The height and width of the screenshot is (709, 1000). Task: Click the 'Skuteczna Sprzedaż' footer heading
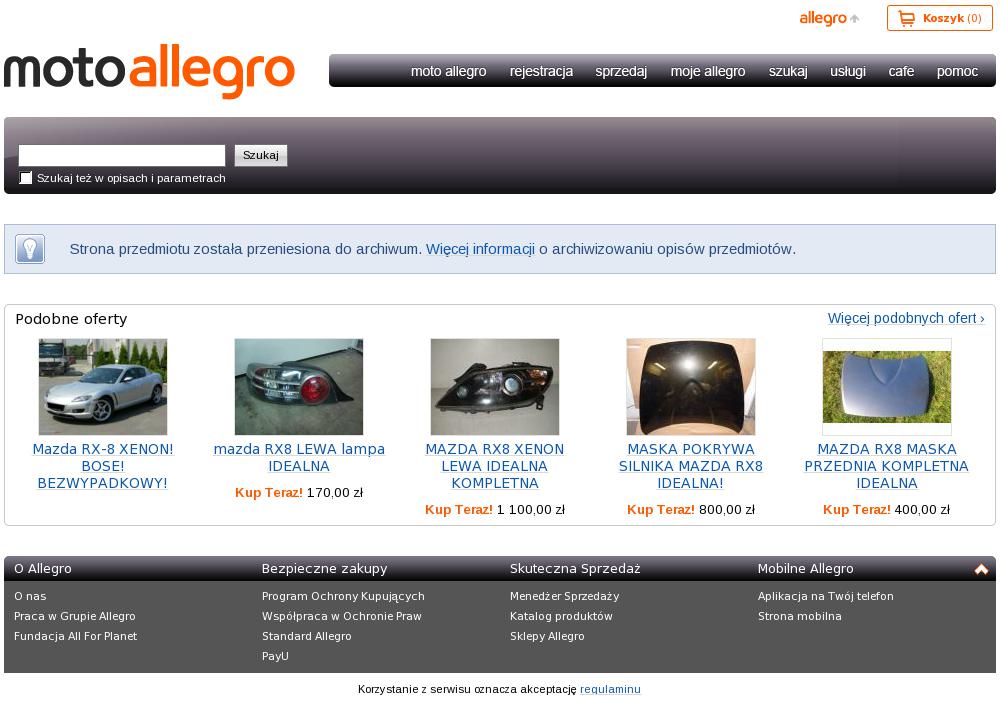[x=575, y=569]
